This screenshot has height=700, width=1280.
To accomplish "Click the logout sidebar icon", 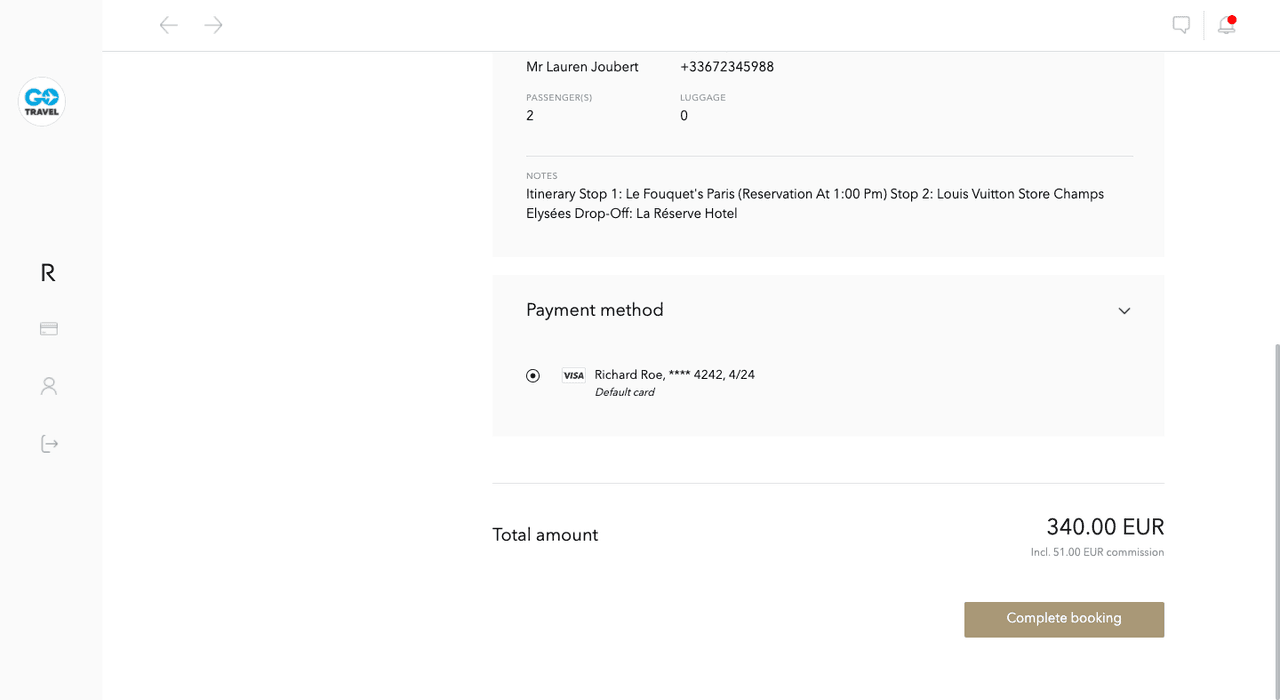I will coord(49,443).
